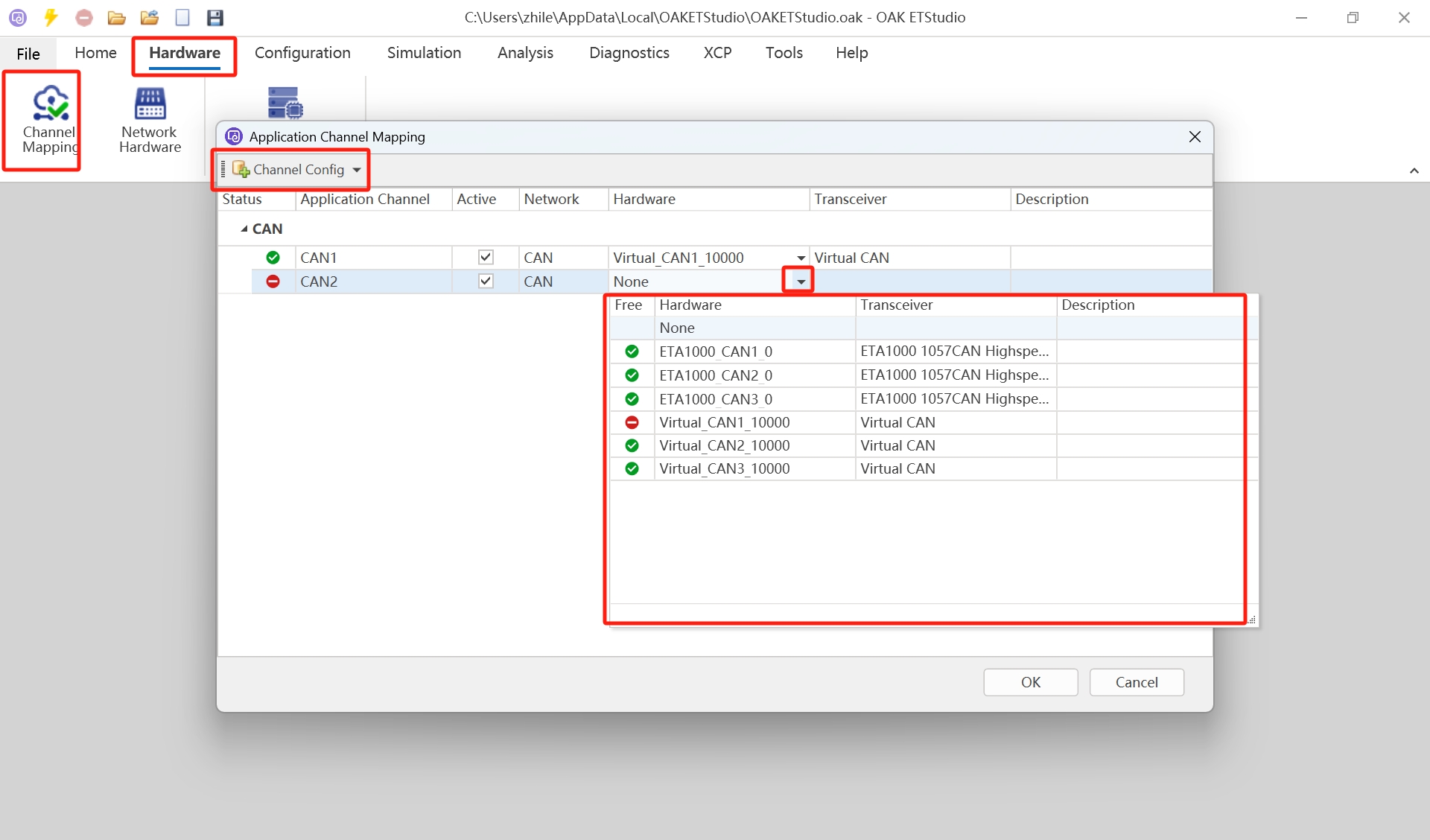Viewport: 1430px width, 840px height.
Task: Select Virtual_CAN2_10000 from hardware list
Action: click(x=724, y=445)
